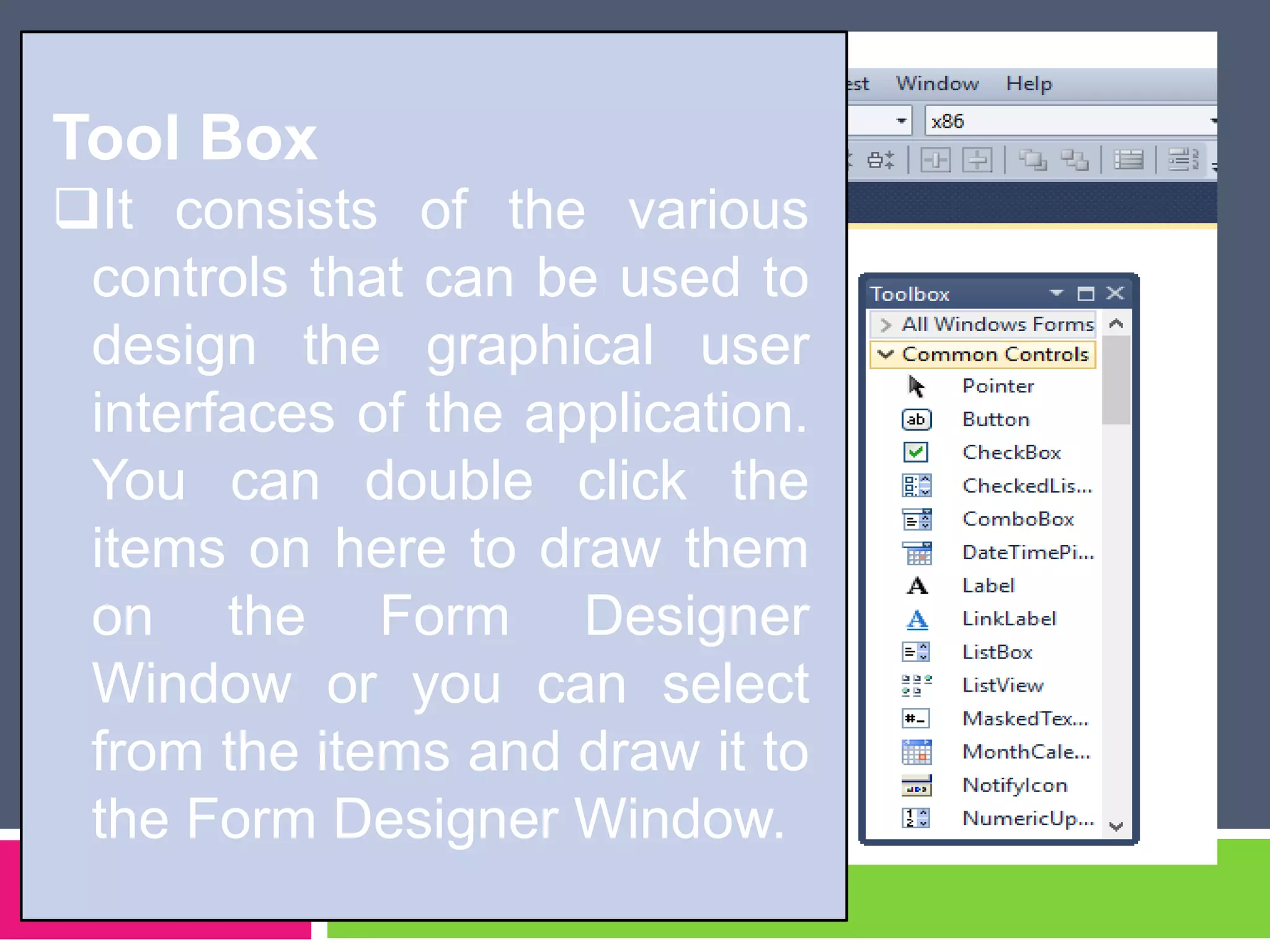Select the ListBox label in Toolbox
This screenshot has width=1270, height=952.
[x=997, y=652]
